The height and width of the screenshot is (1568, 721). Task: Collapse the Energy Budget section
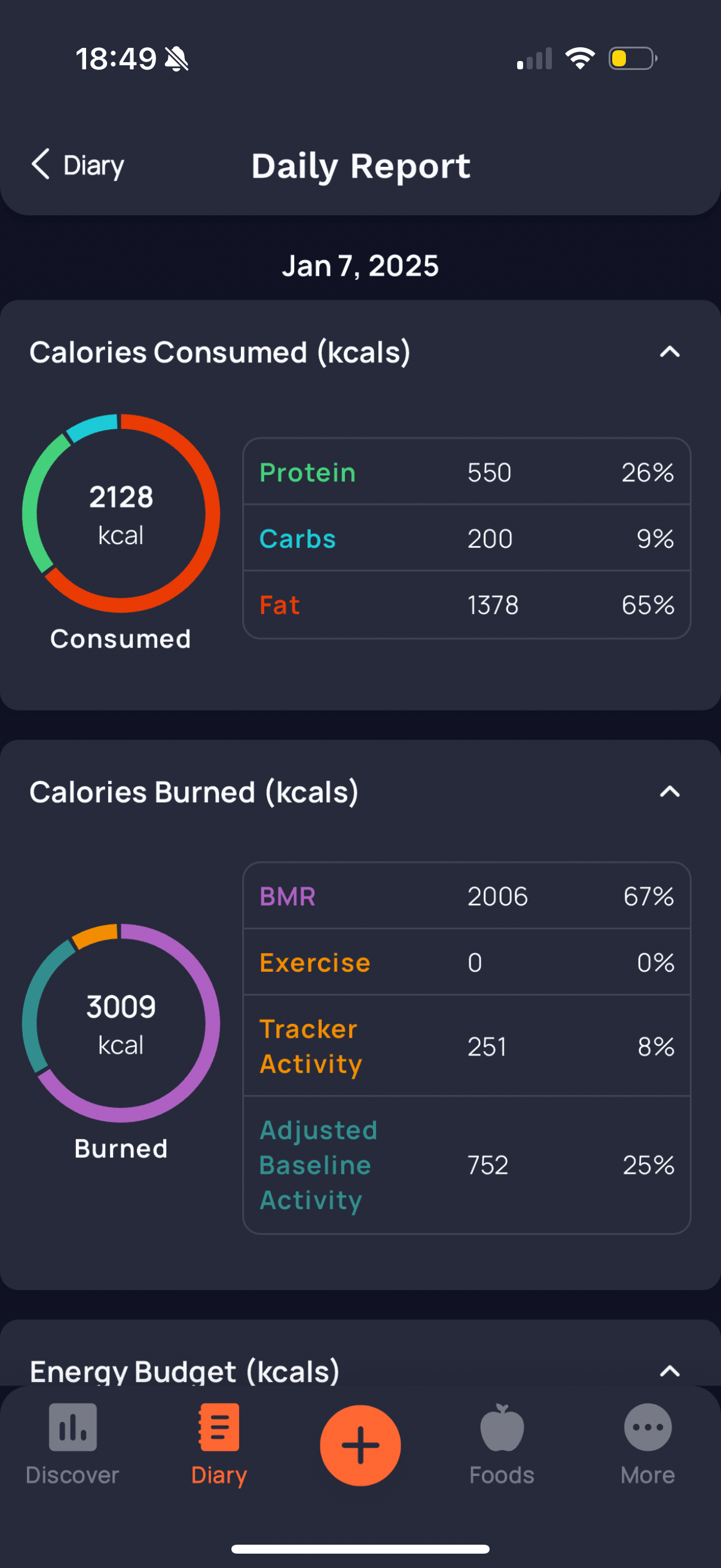click(669, 1370)
